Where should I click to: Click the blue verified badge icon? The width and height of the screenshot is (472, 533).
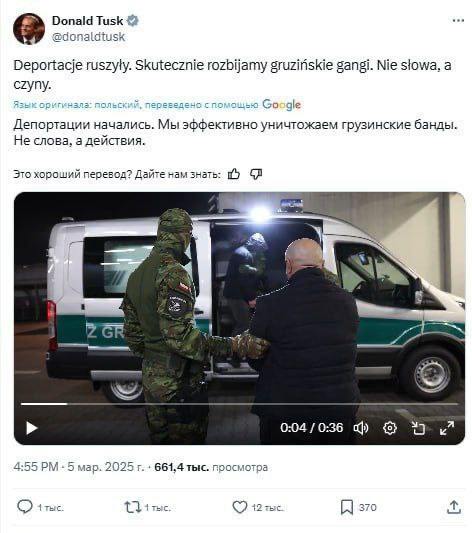click(133, 21)
